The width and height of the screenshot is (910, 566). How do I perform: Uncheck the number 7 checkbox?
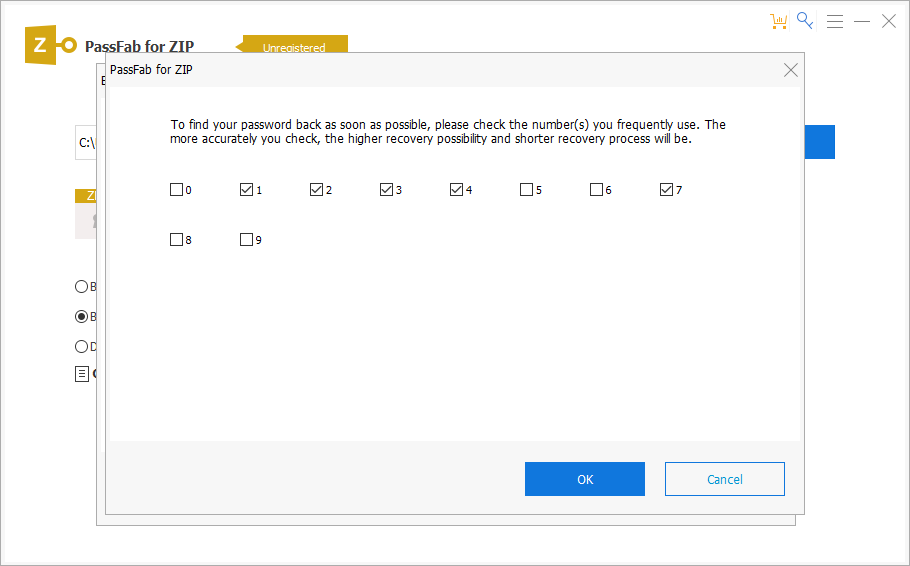pyautogui.click(x=666, y=190)
